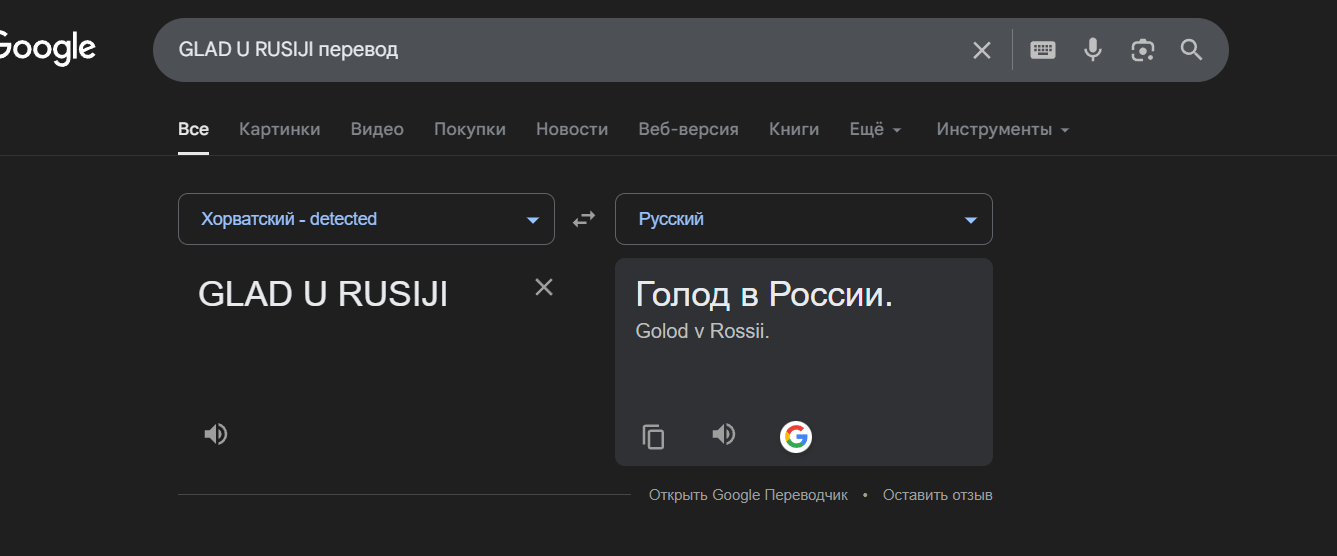Open search by image camera icon
This screenshot has height=556, width=1337.
point(1143,50)
